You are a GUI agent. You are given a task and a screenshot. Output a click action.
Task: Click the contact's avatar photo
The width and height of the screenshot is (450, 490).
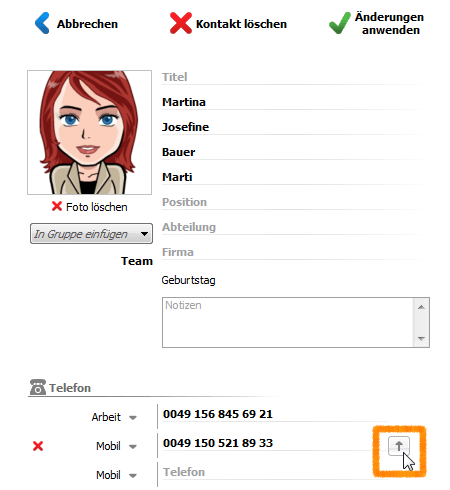click(89, 132)
